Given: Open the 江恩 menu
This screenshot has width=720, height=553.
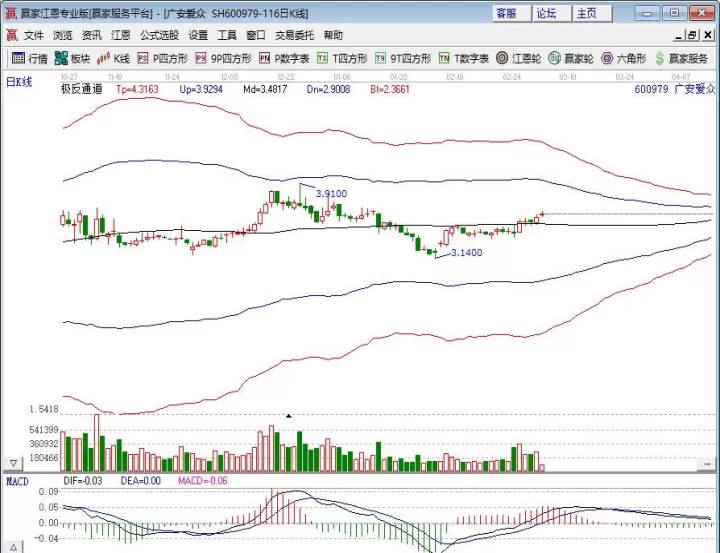Looking at the screenshot, I should click(120, 35).
